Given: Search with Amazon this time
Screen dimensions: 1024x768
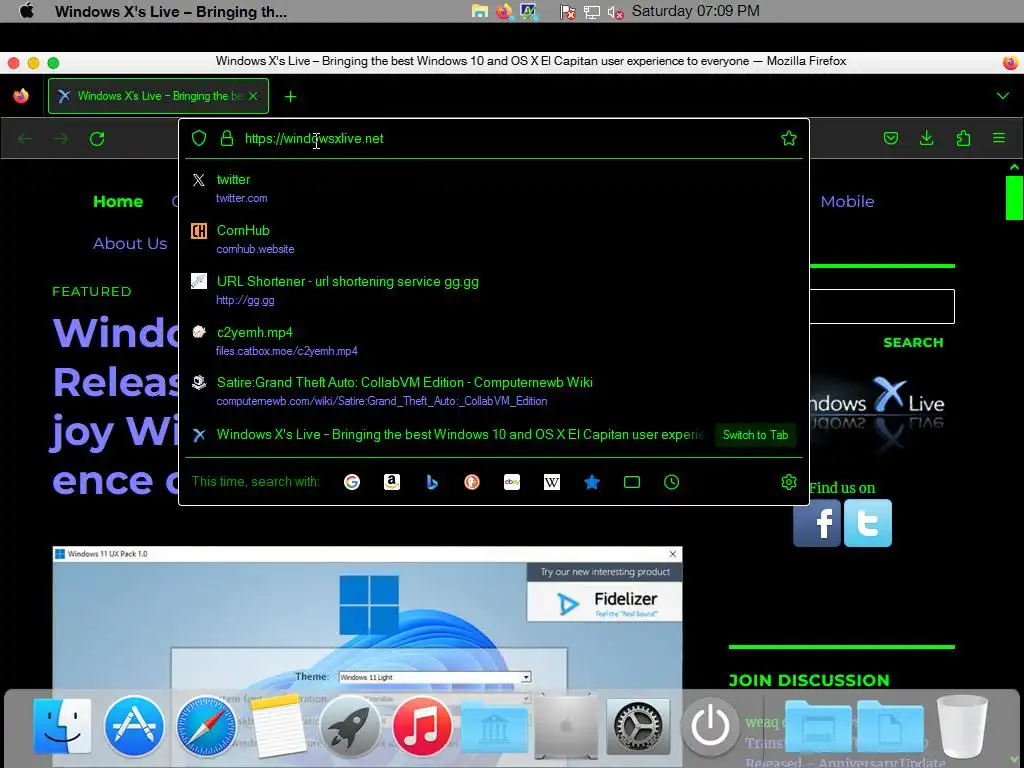Looking at the screenshot, I should pyautogui.click(x=392, y=482).
